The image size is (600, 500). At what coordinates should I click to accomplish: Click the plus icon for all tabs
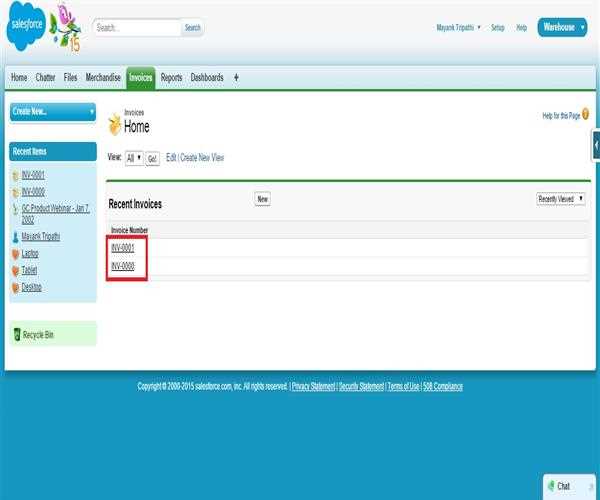236,77
